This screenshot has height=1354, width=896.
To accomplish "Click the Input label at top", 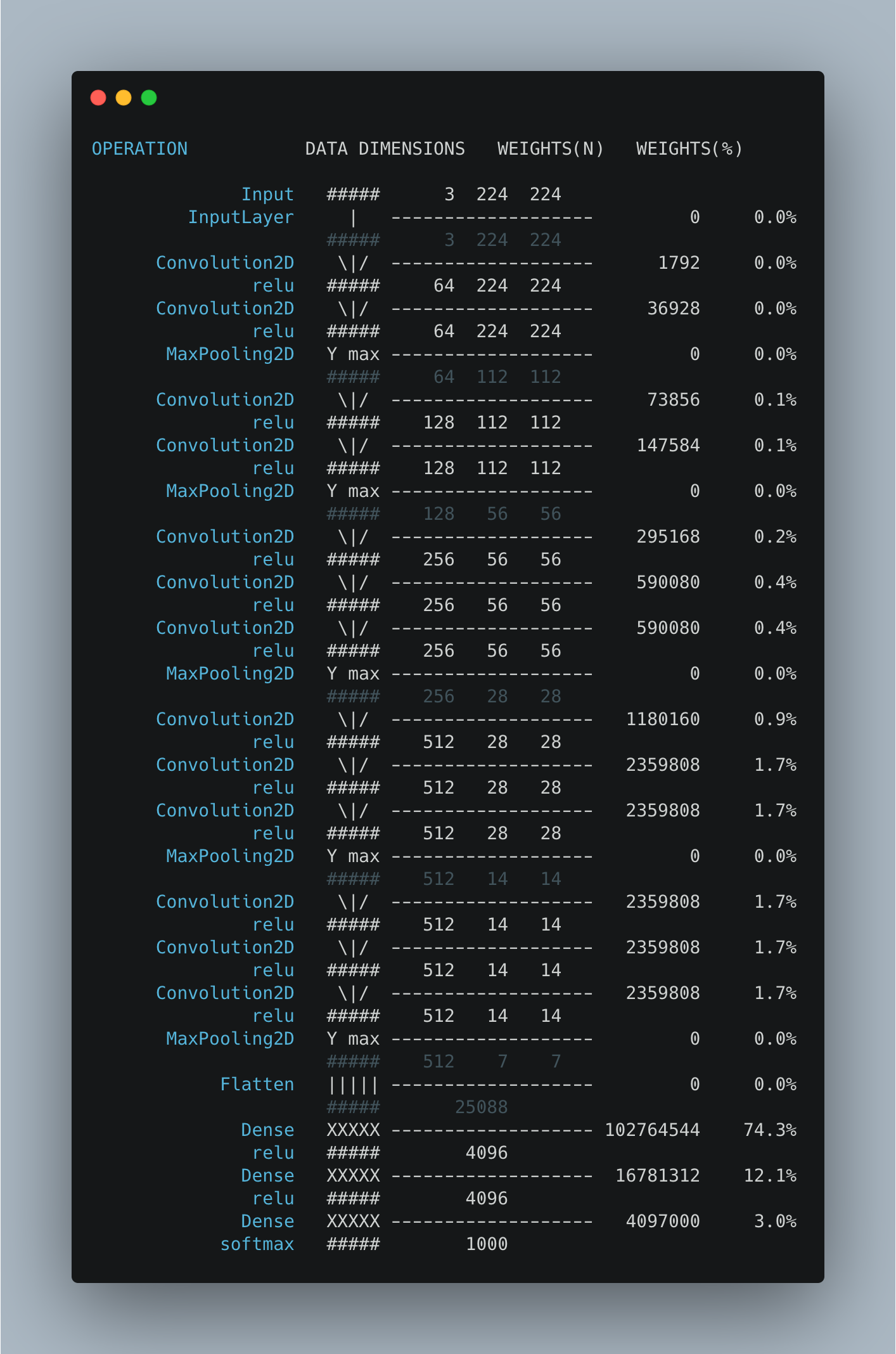I will pos(267,195).
